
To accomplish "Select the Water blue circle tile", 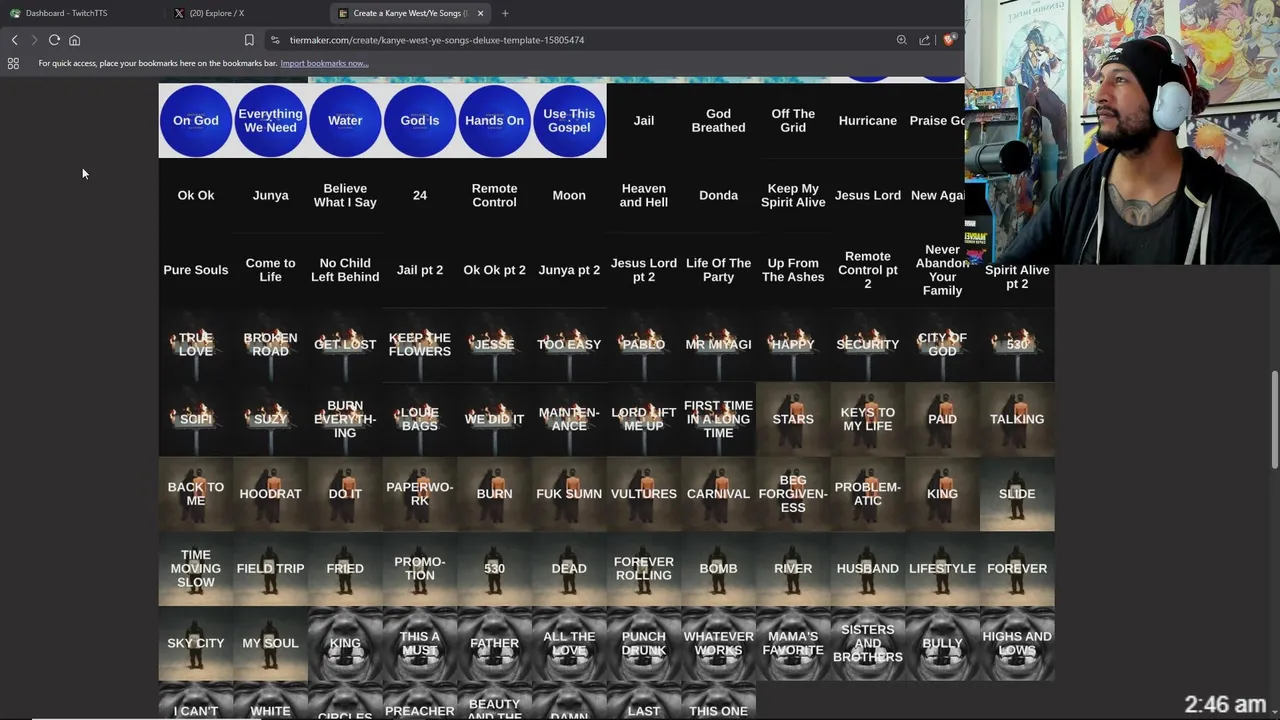I will click(x=345, y=120).
